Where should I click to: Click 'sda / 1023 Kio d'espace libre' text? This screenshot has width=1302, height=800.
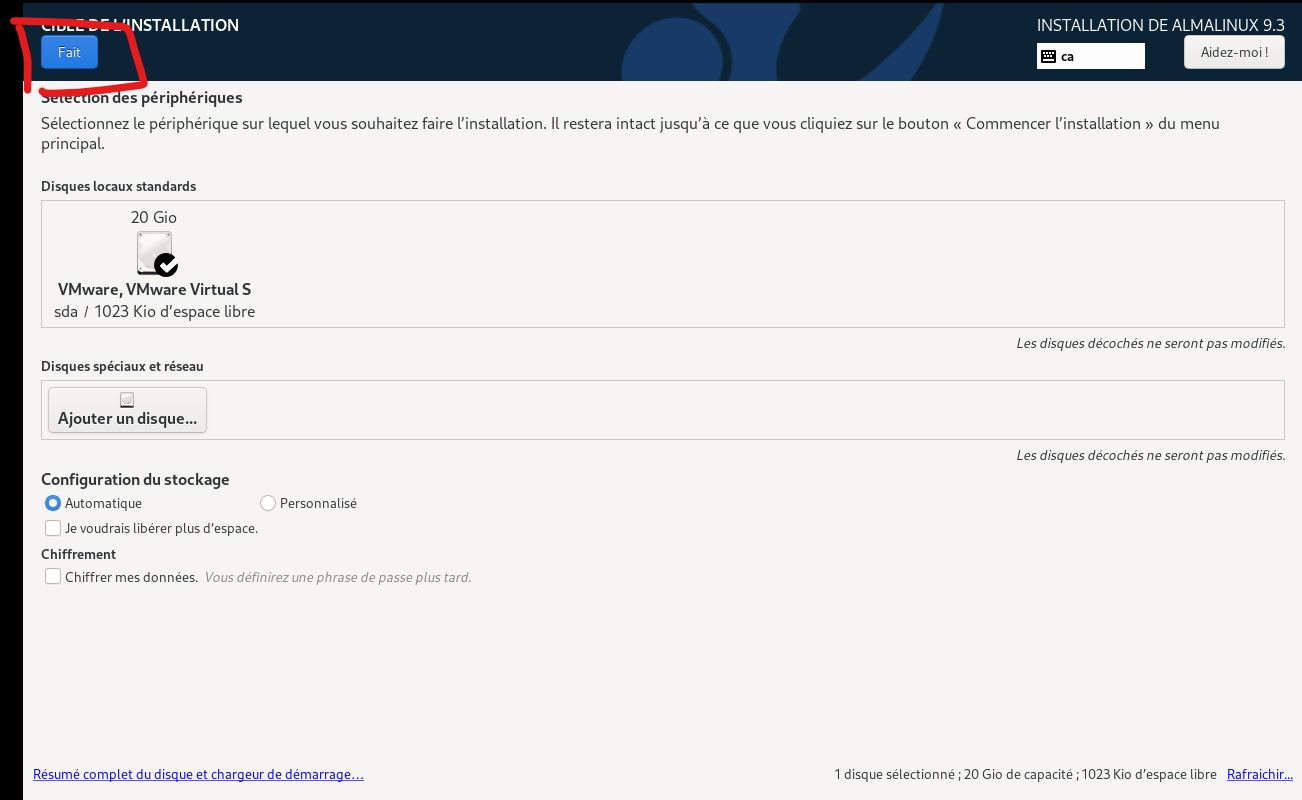154,312
